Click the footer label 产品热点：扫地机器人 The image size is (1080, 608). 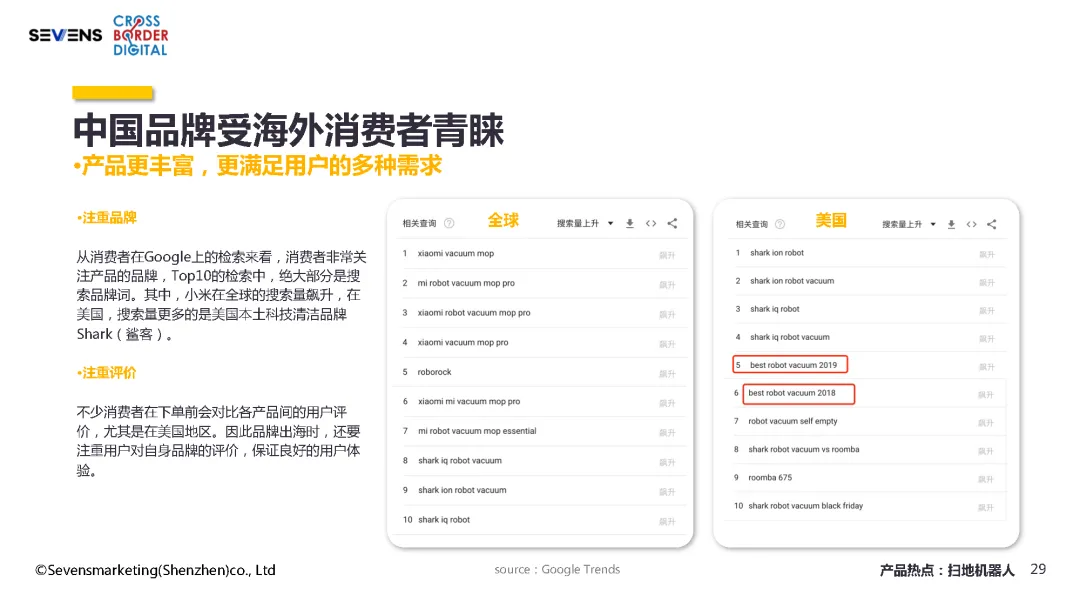pyautogui.click(x=947, y=570)
